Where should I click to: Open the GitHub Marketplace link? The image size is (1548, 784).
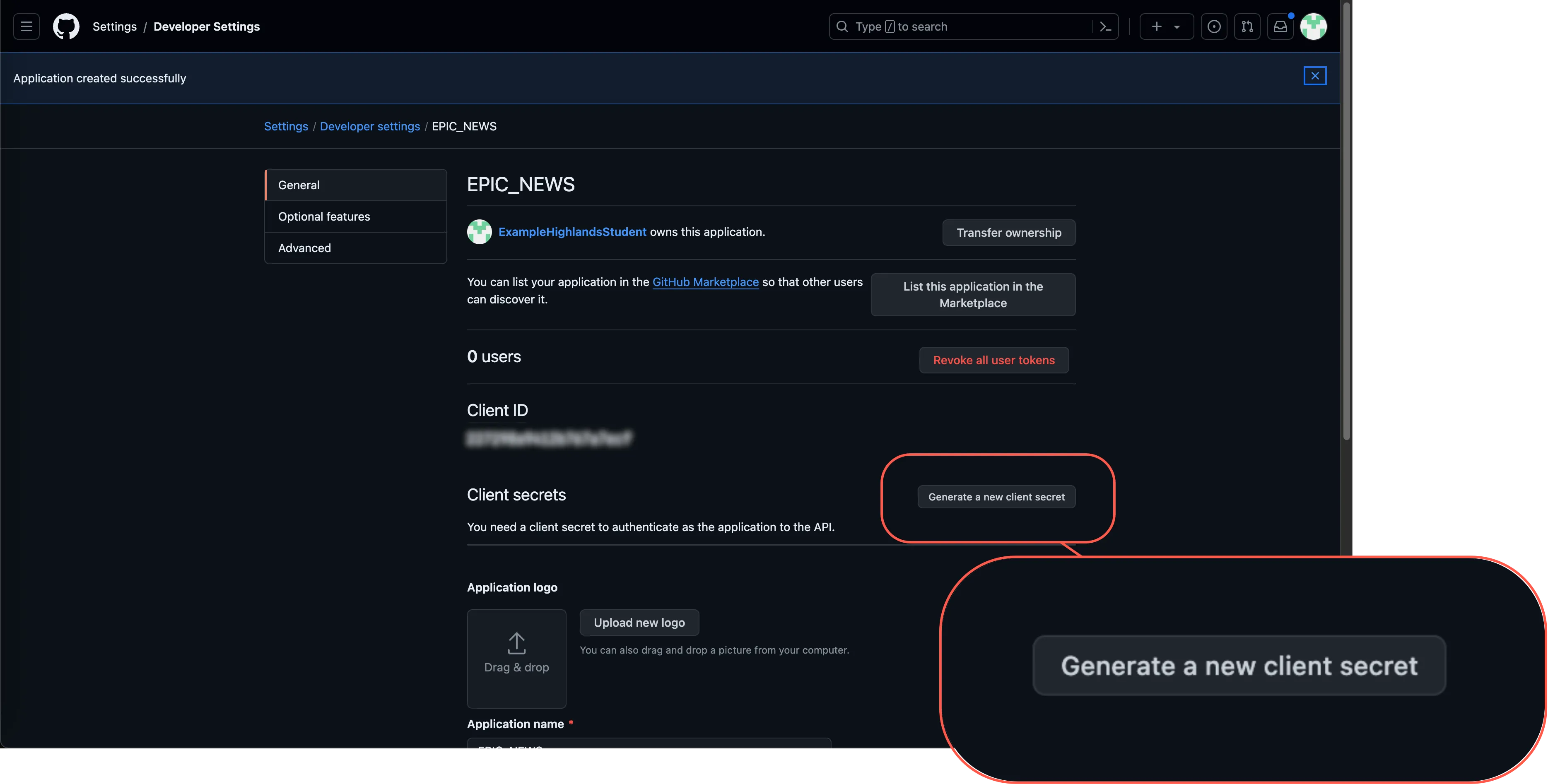pos(706,282)
